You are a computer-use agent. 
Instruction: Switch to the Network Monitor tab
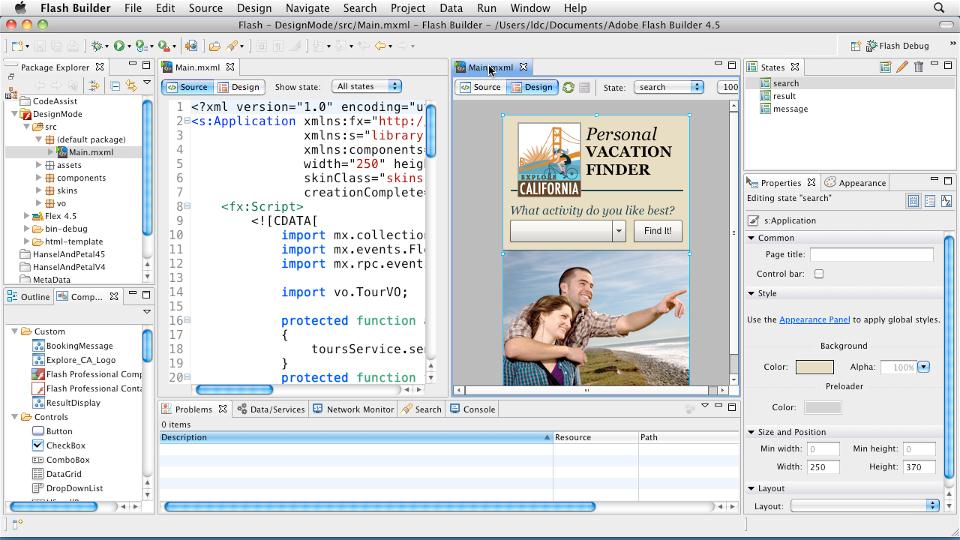[353, 409]
